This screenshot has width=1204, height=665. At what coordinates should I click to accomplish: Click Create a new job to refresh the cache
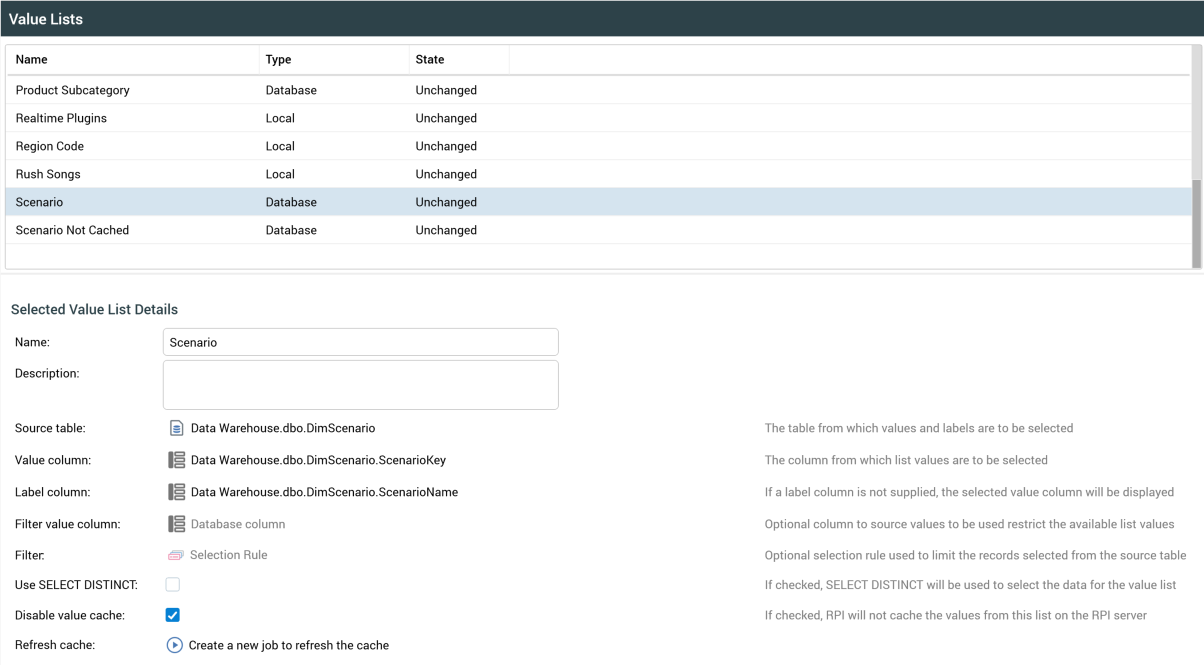coord(289,645)
